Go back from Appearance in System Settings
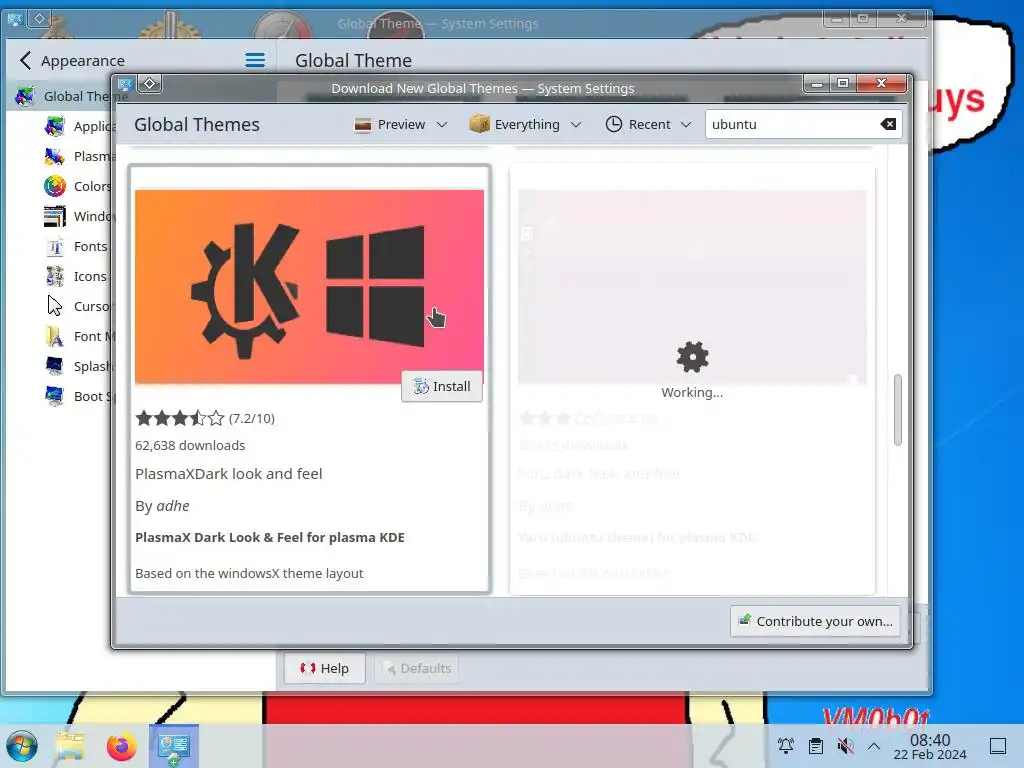 click(x=25, y=61)
